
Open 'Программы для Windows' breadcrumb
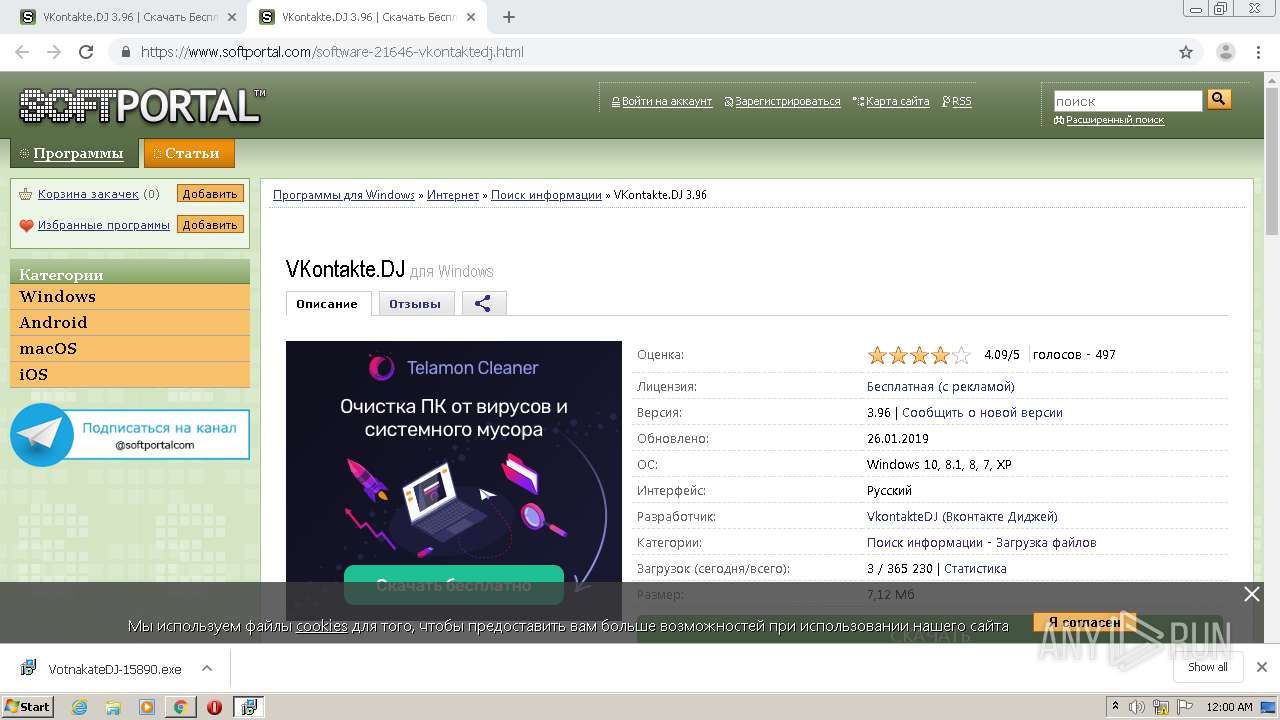click(344, 195)
